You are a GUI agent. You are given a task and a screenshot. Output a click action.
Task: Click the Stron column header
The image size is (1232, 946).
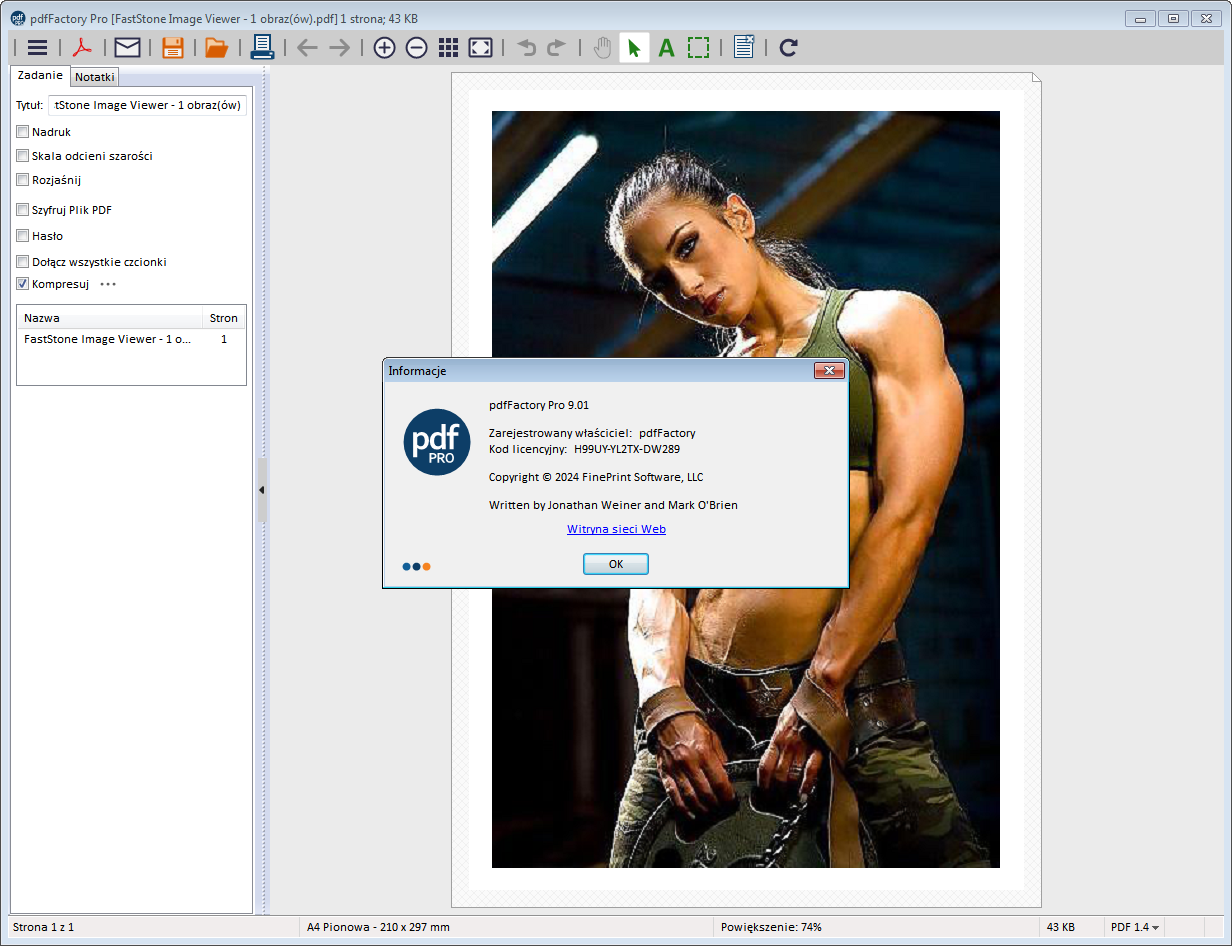click(x=224, y=318)
